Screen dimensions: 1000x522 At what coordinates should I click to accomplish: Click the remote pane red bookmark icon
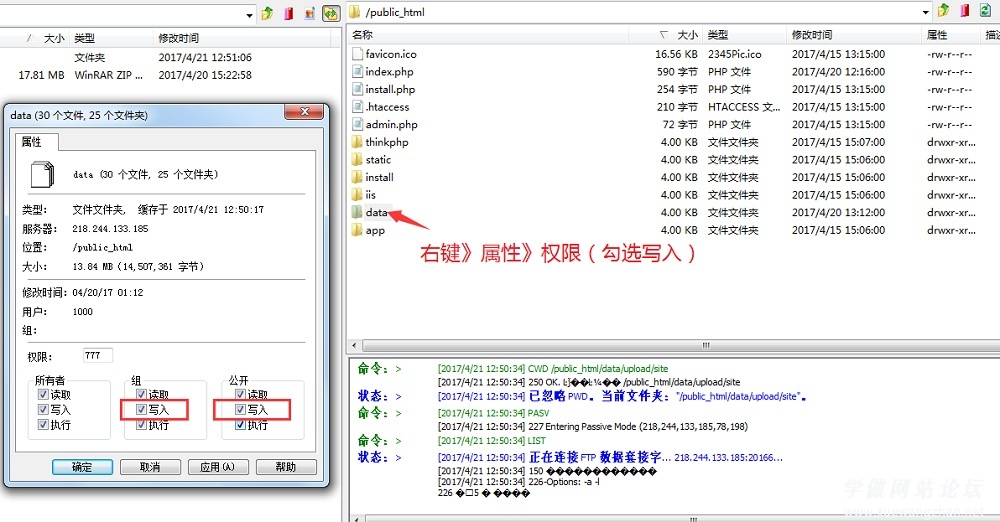[966, 12]
